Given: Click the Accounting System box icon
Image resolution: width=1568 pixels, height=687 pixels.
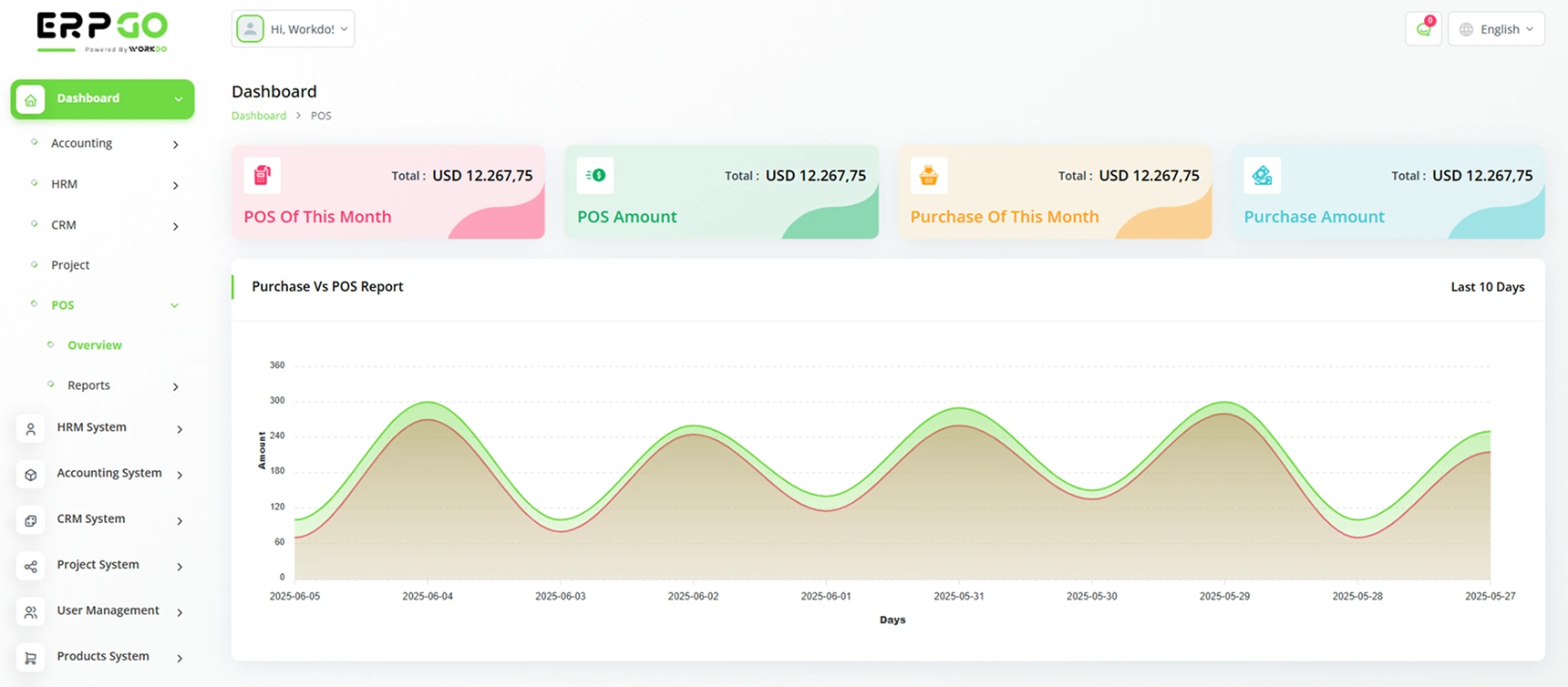Looking at the screenshot, I should click(x=31, y=475).
